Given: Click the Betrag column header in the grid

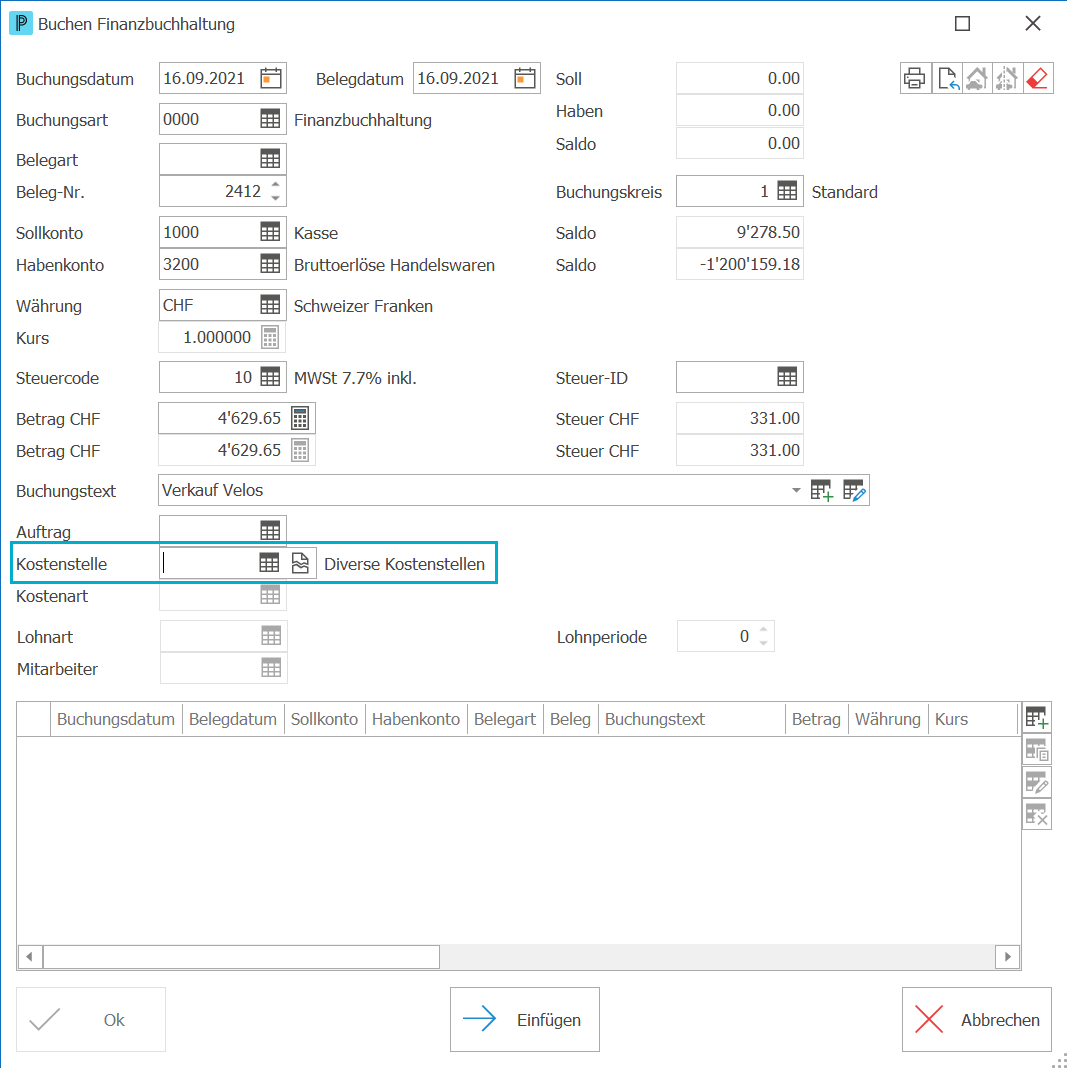Looking at the screenshot, I should click(x=816, y=719).
